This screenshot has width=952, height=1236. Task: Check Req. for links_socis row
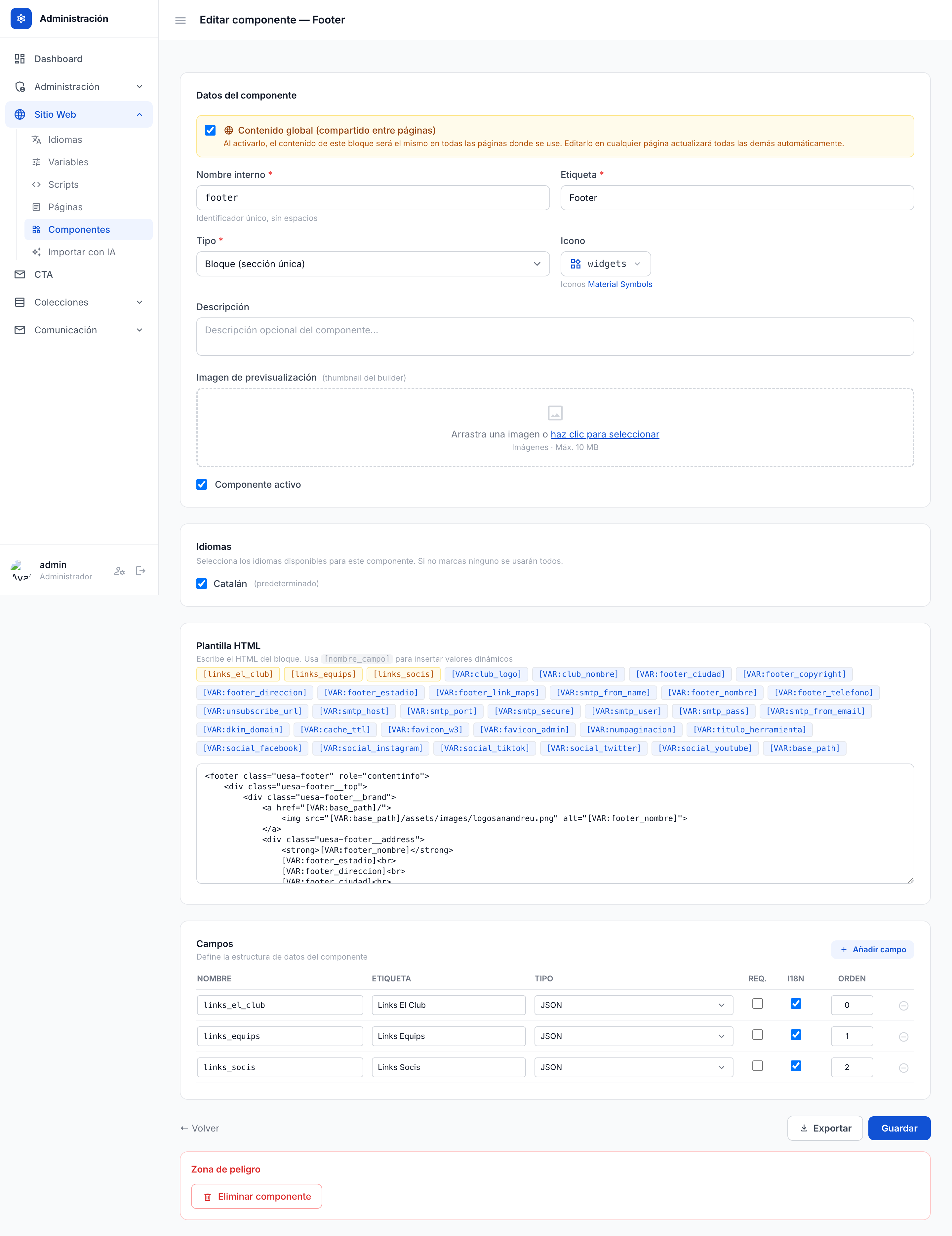757,1066
